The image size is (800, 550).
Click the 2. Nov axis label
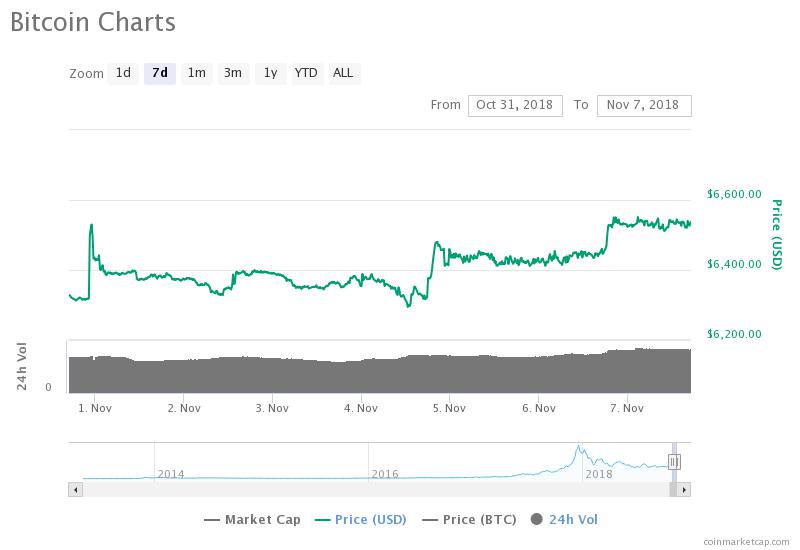click(x=184, y=408)
